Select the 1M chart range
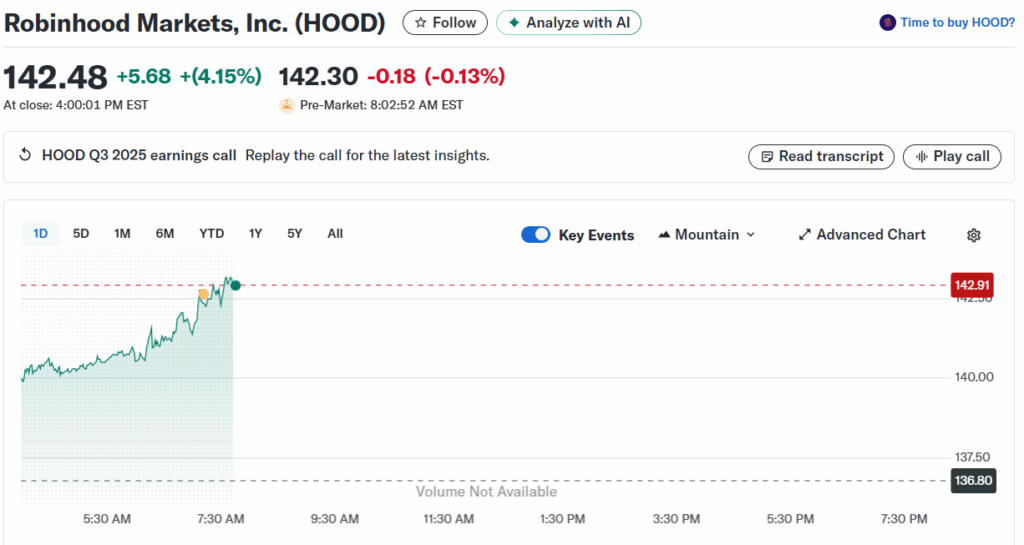This screenshot has height=545, width=1024. tap(122, 234)
